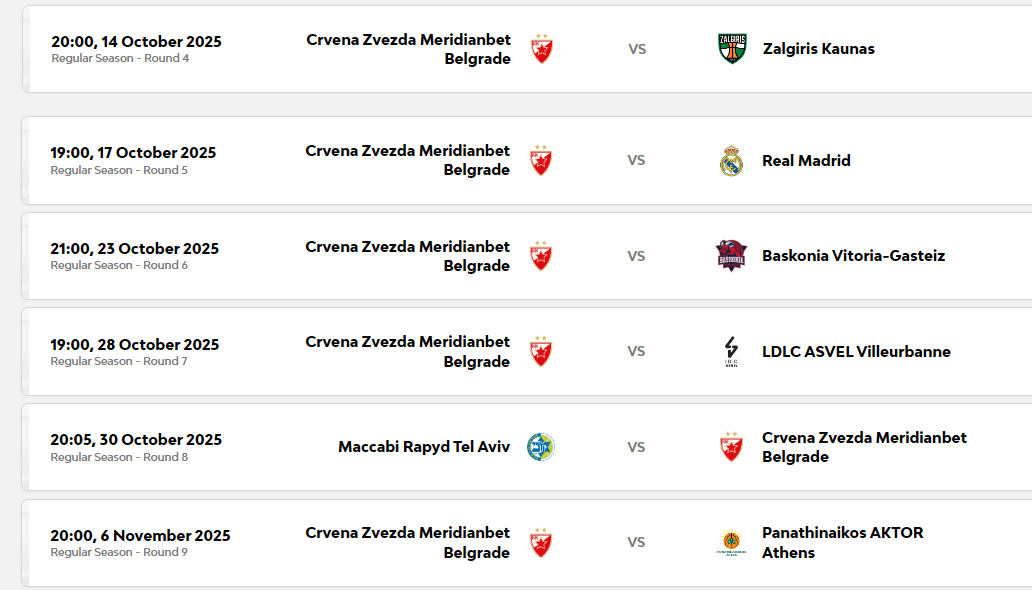Click Crvena Zvezda logo in Round 4 game
This screenshot has height=590, width=1032.
coord(541,49)
